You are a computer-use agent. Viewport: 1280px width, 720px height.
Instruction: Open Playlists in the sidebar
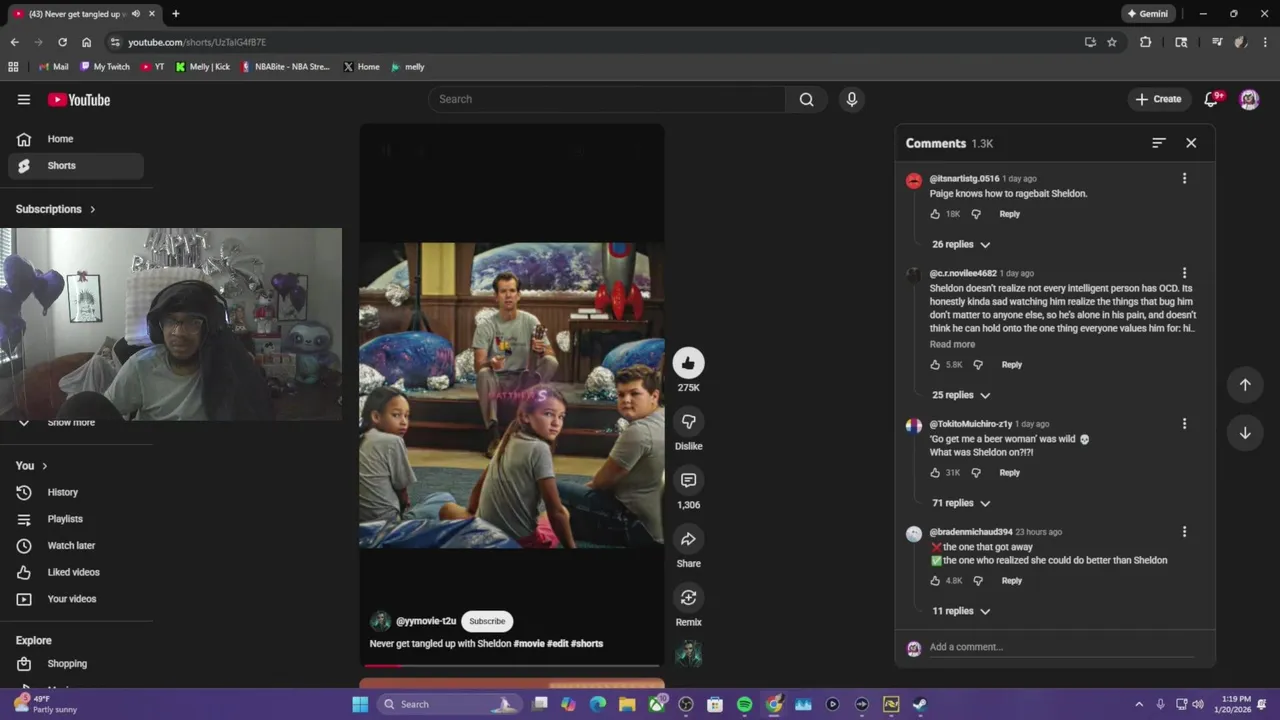coord(76,519)
